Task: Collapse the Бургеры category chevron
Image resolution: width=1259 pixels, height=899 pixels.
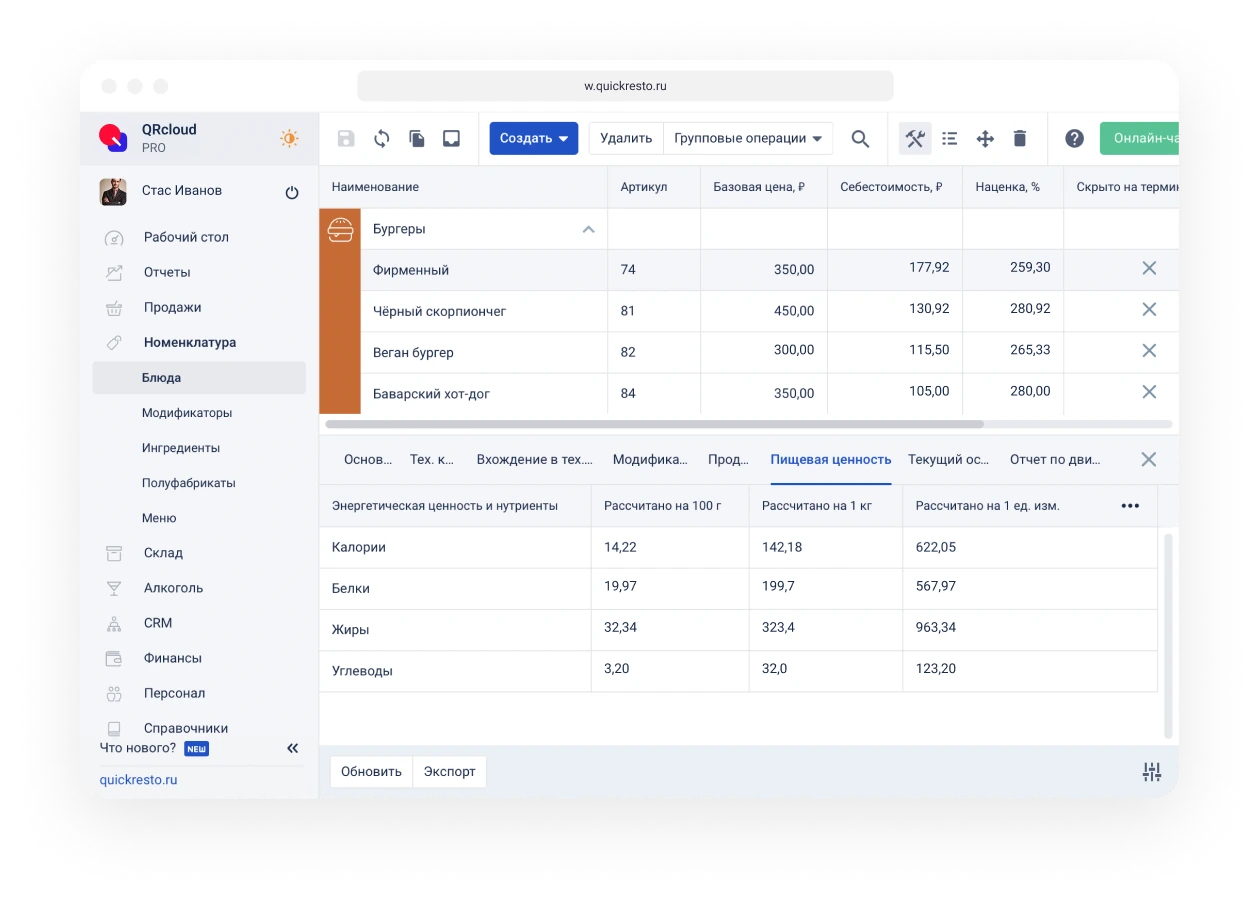Action: pos(588,229)
